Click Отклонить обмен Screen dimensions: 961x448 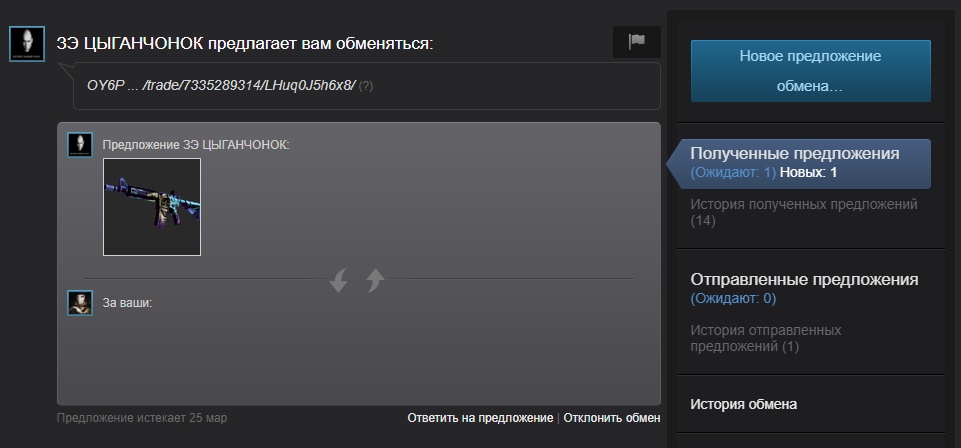(x=612, y=418)
